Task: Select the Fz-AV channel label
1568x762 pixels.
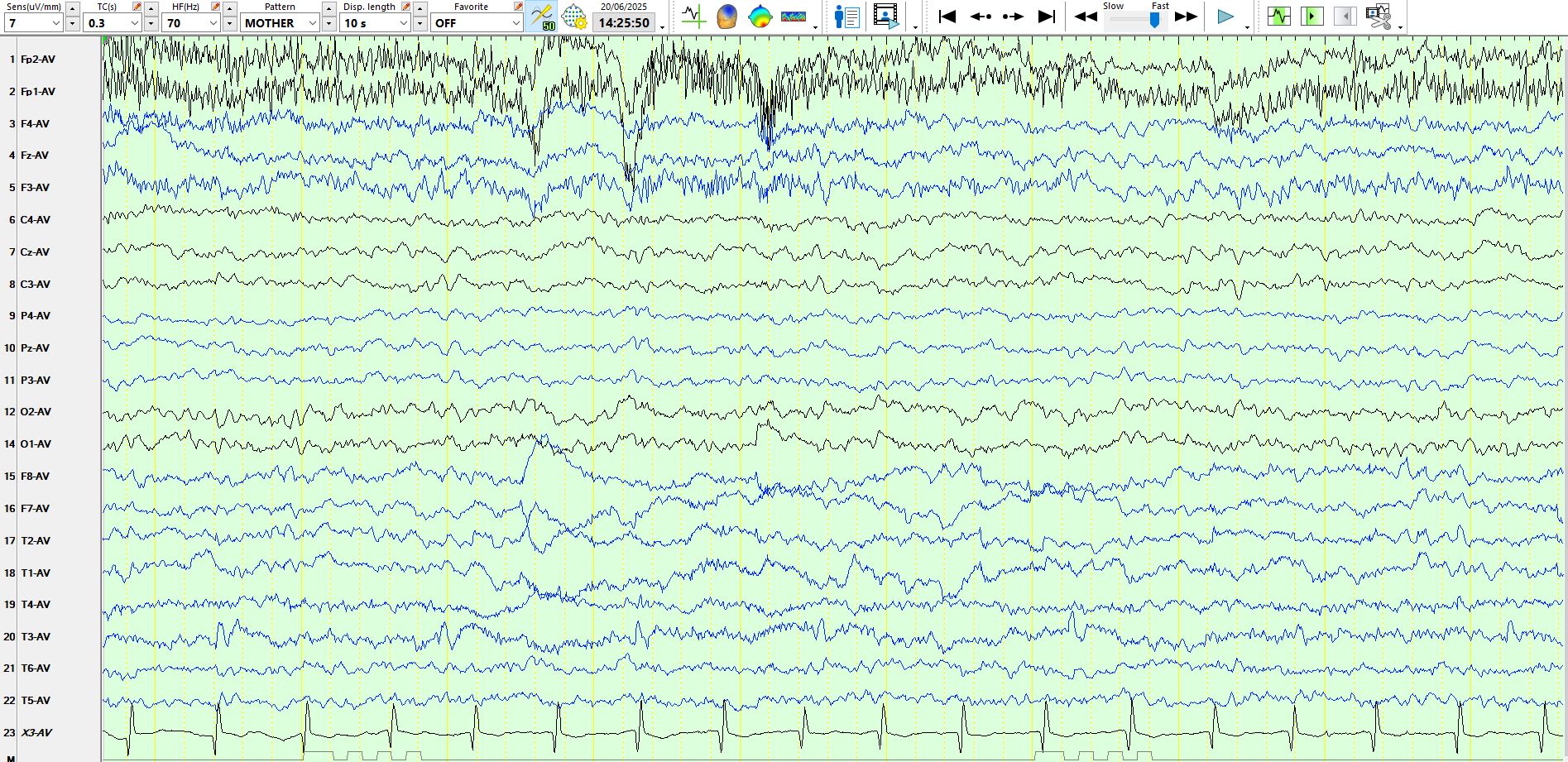Action: pyautogui.click(x=35, y=156)
